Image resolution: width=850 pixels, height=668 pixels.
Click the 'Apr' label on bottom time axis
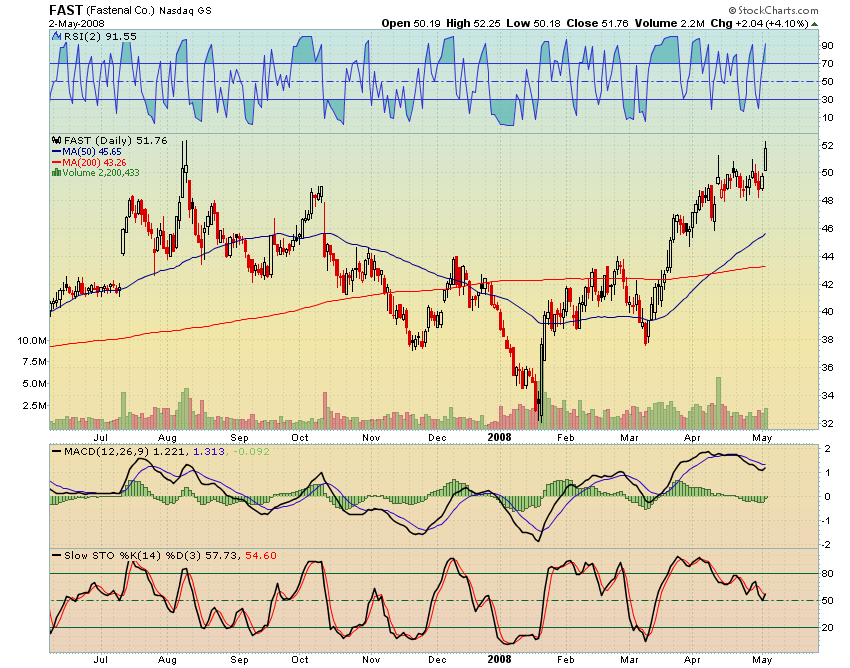tap(692, 660)
